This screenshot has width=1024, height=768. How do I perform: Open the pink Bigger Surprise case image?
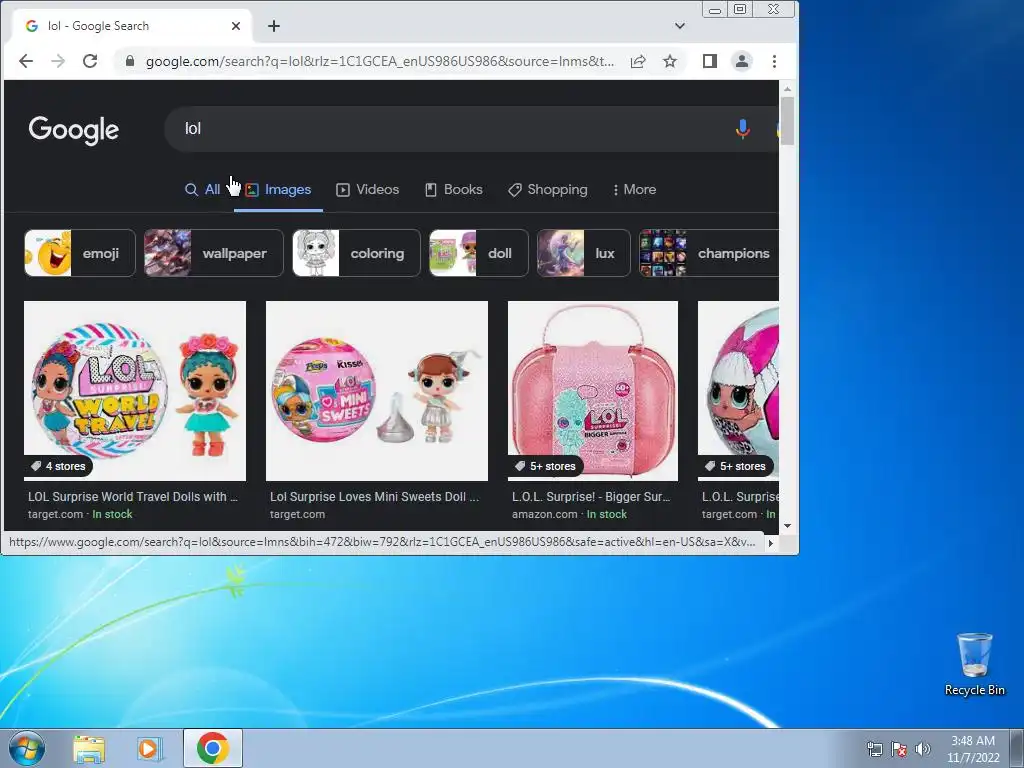coord(593,391)
